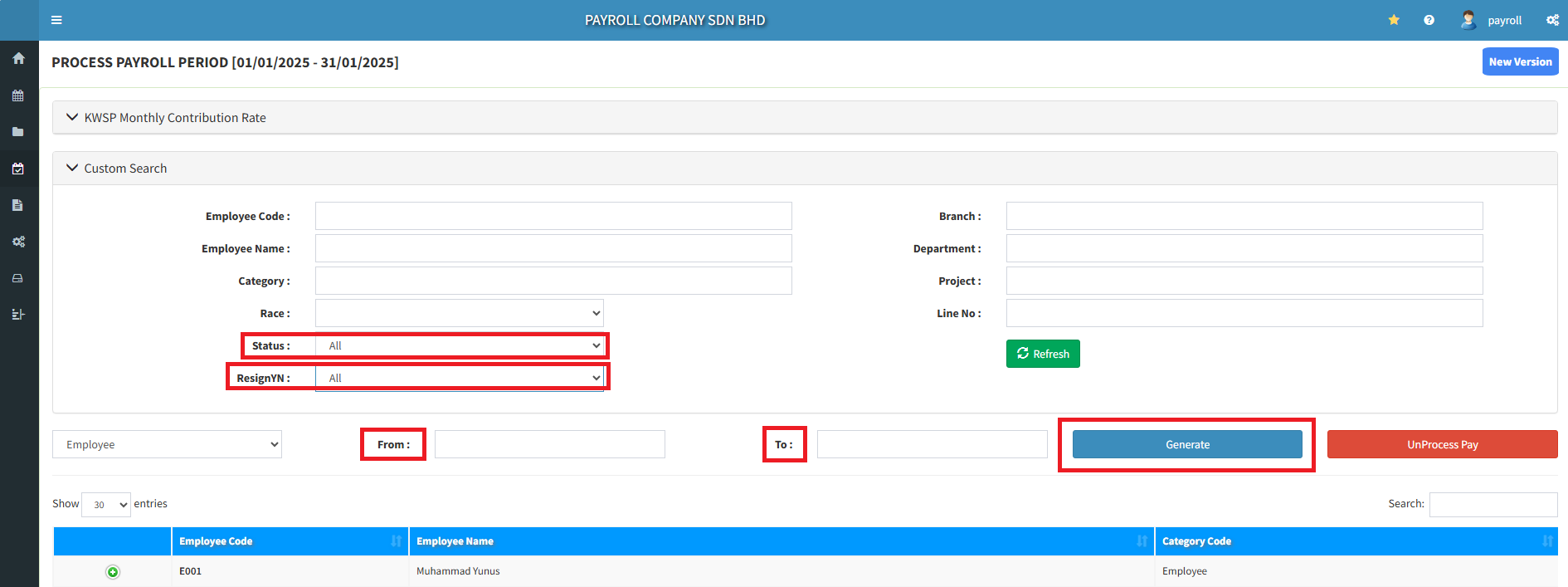Image resolution: width=1568 pixels, height=587 pixels.
Task: Open the Status dropdown
Action: [x=460, y=345]
